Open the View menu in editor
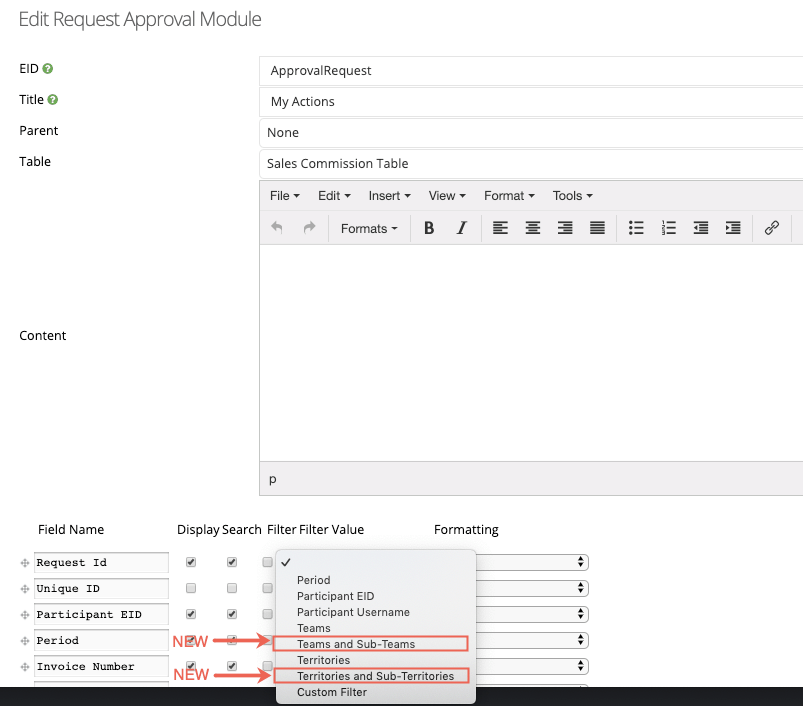This screenshot has width=803, height=706. coord(447,196)
